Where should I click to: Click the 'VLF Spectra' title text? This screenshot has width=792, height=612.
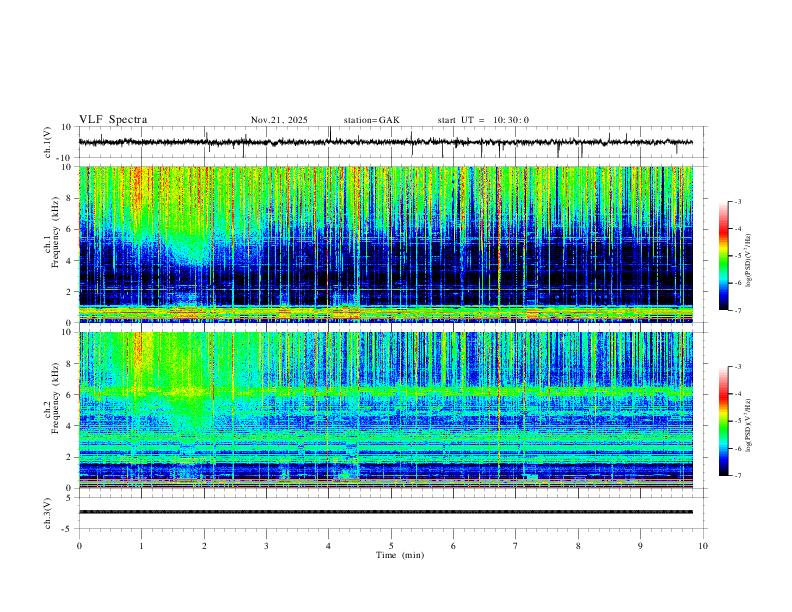113,120
